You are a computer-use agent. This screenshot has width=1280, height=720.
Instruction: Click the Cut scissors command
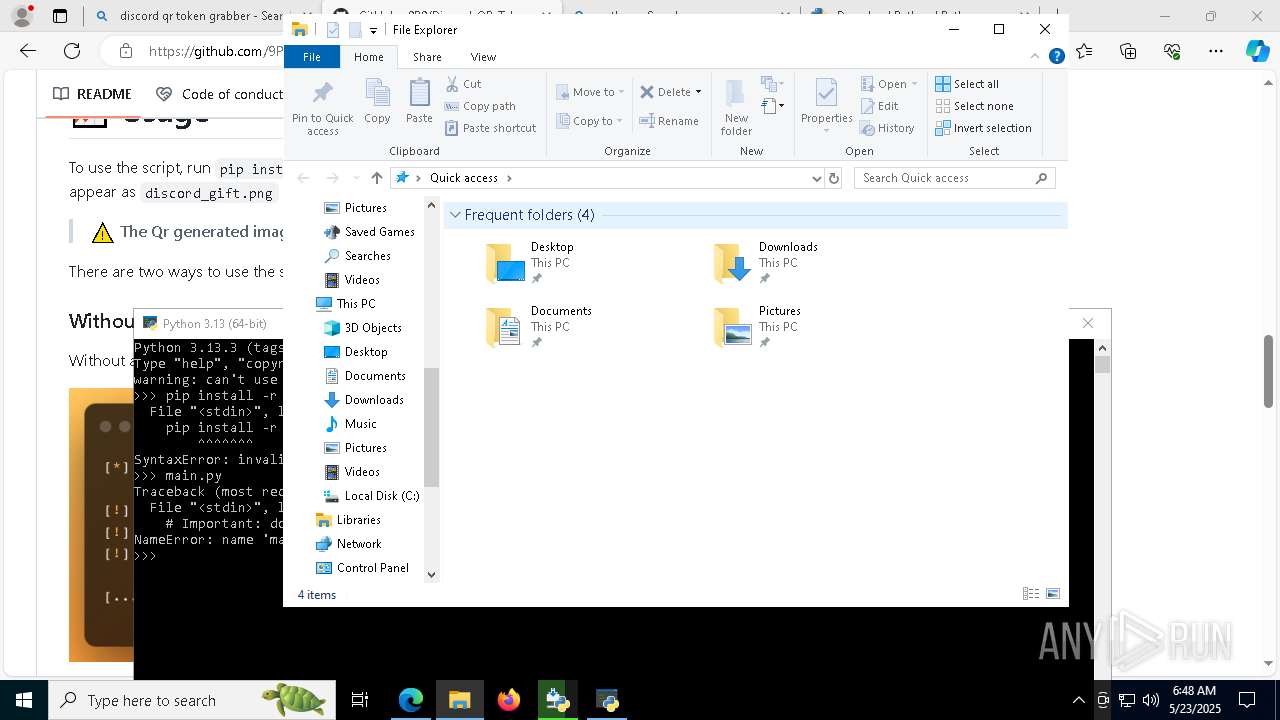pyautogui.click(x=463, y=84)
